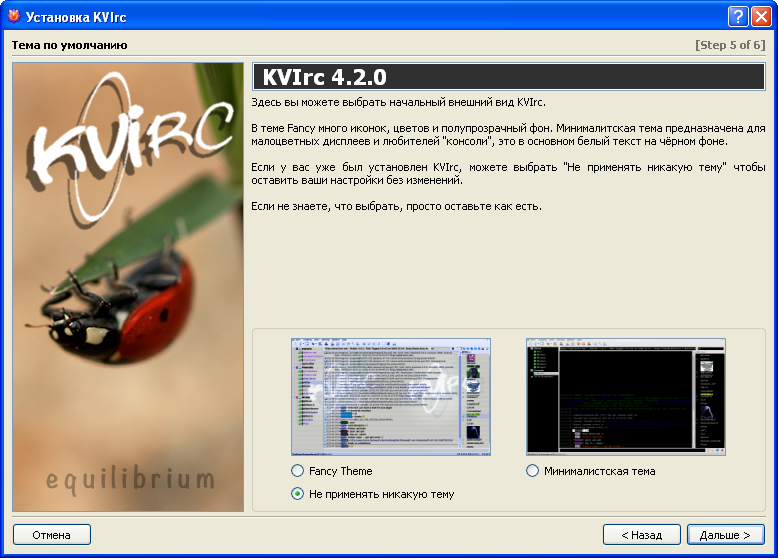778x558 pixels.
Task: Click the Fancy Theme preview thumbnail
Action: coord(391,396)
